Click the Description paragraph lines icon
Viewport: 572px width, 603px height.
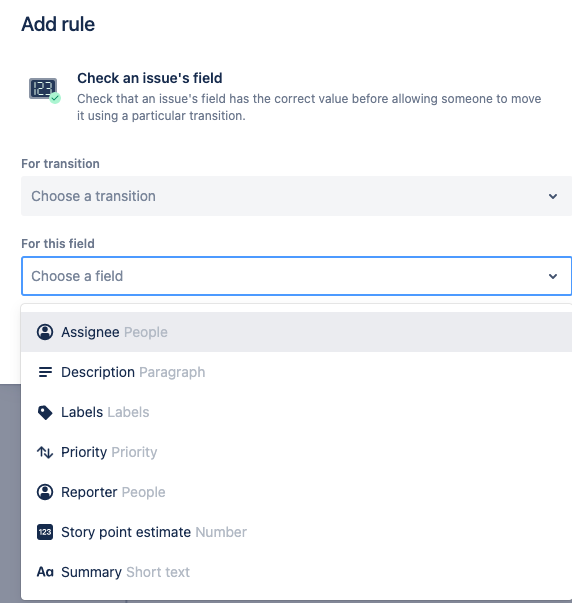[45, 372]
